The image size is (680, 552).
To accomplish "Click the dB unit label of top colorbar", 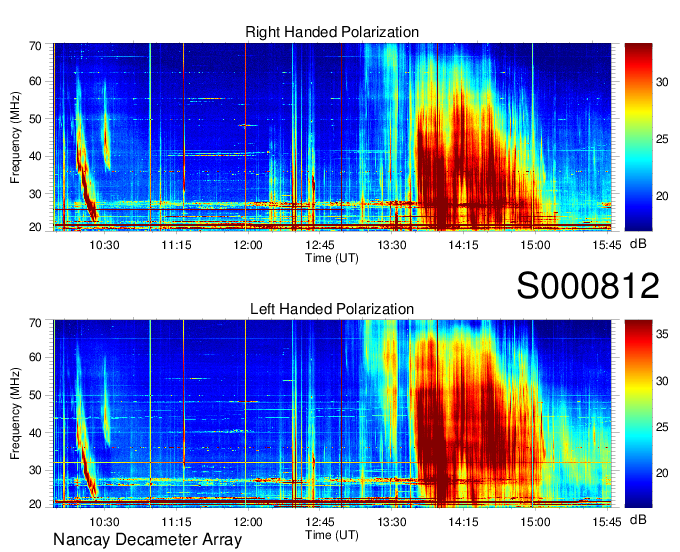I will coord(638,244).
